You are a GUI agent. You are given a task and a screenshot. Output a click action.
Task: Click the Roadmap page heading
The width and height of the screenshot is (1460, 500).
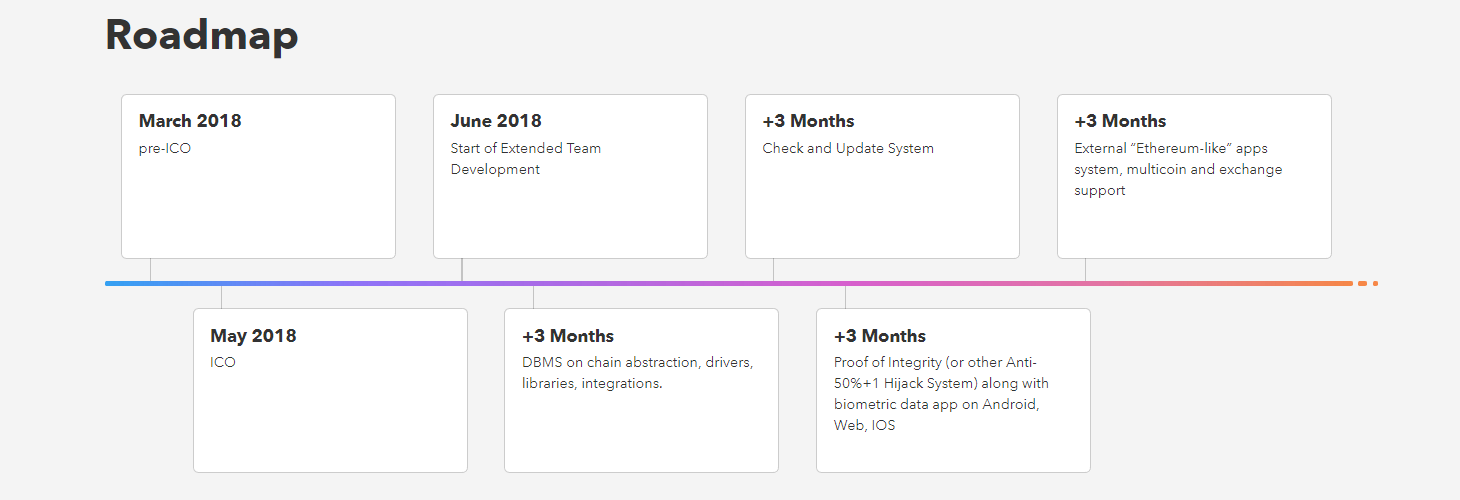click(201, 35)
